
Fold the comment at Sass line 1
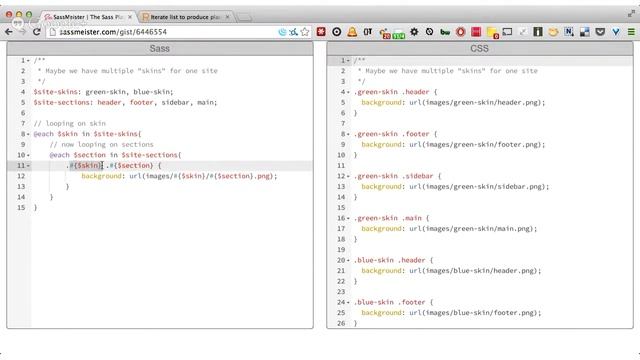click(28, 60)
